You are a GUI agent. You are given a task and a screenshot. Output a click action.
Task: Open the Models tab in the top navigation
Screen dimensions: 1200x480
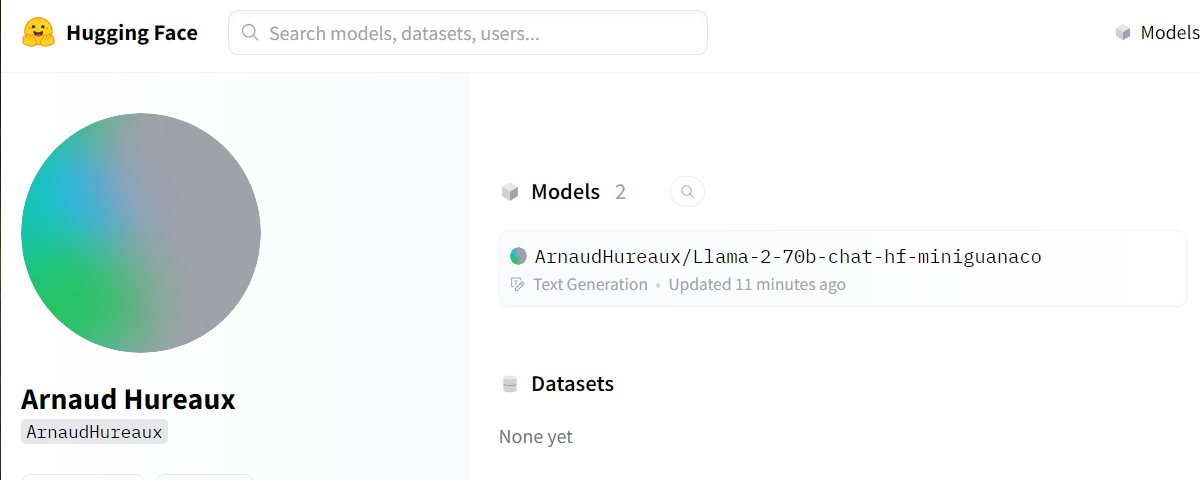(x=1169, y=33)
